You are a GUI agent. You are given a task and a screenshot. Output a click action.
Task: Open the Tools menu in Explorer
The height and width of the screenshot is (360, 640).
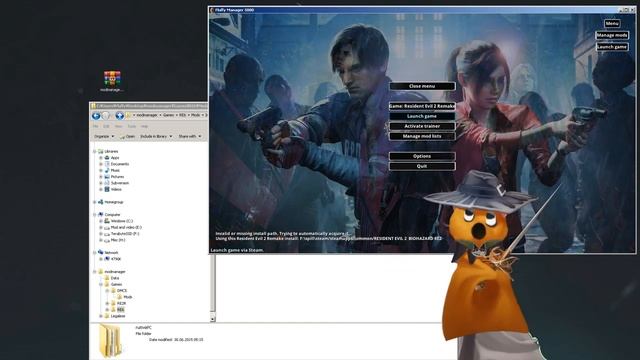[x=132, y=126]
